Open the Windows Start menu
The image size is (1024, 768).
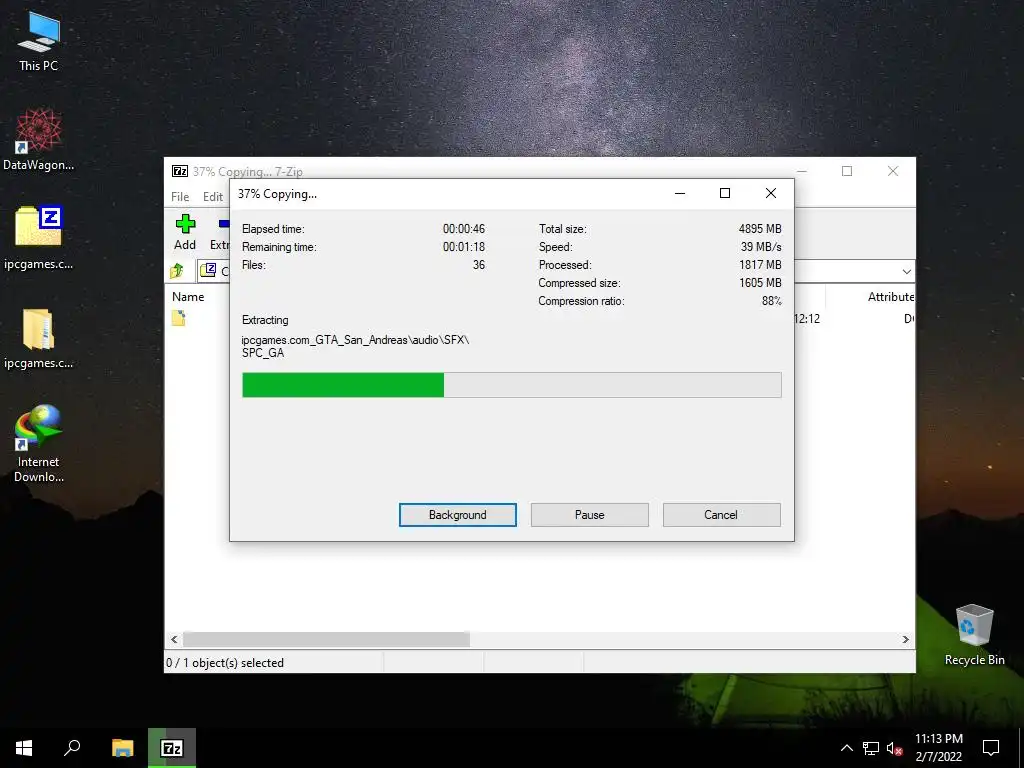(x=24, y=748)
